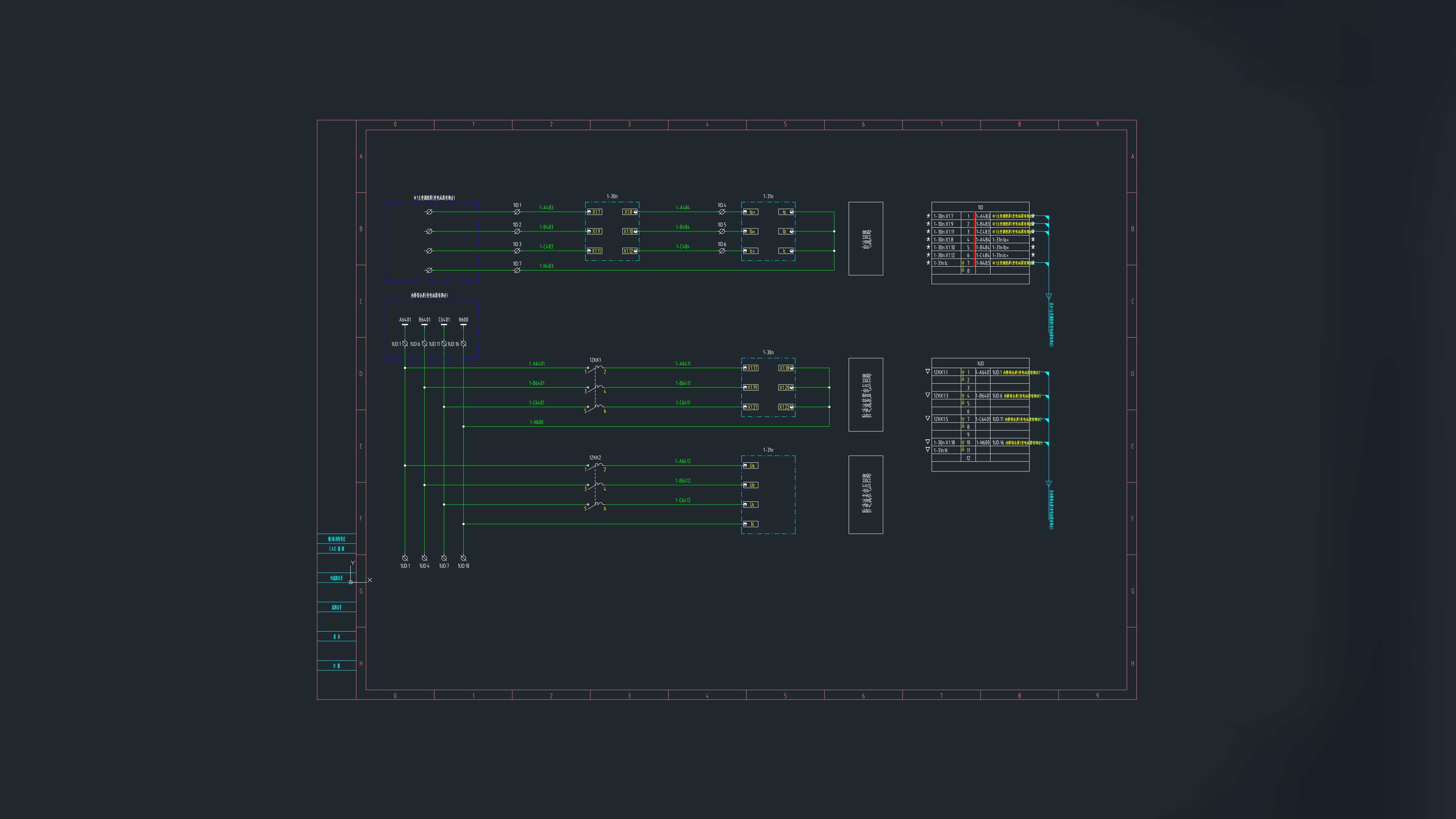Click the Ub voltage terminal box
Viewport: 1456px width, 819px height.
coord(751,485)
